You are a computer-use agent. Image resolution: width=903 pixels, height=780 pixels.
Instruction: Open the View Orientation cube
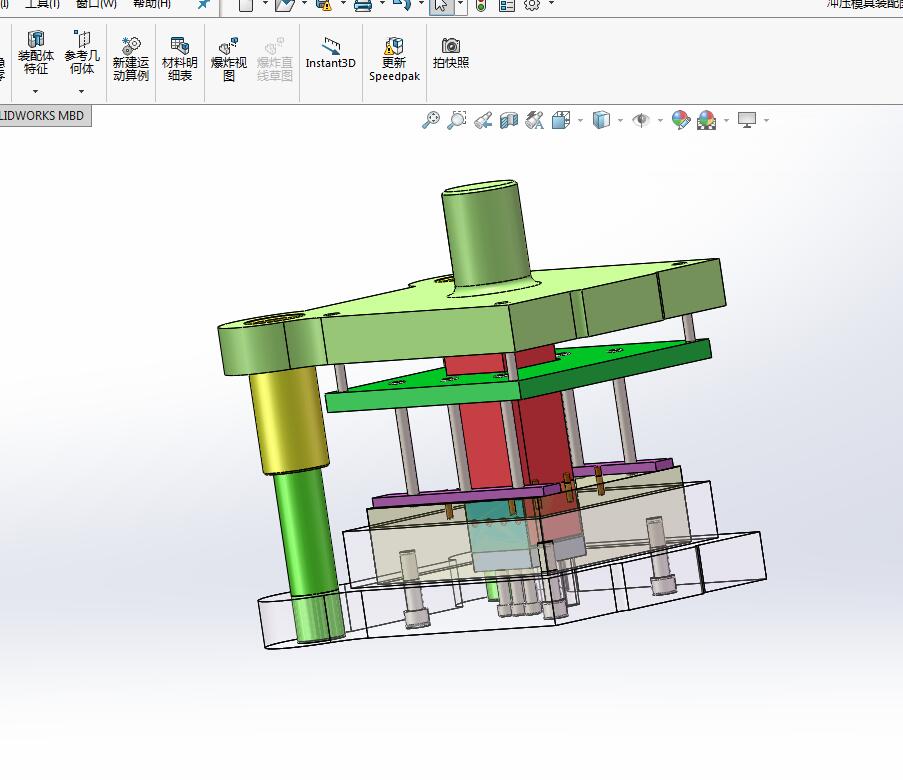coord(561,120)
